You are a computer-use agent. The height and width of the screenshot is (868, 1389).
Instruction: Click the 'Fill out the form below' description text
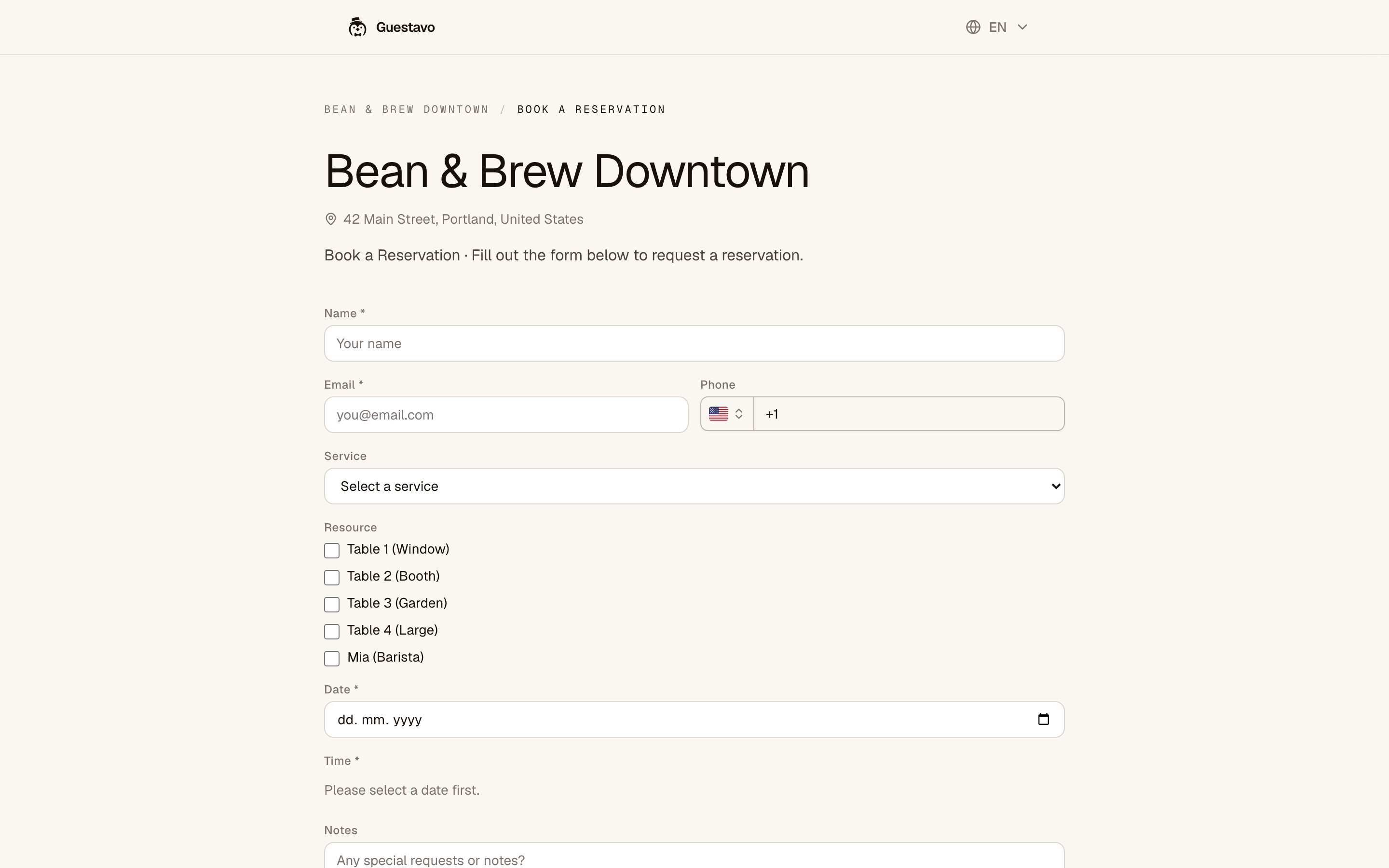637,256
